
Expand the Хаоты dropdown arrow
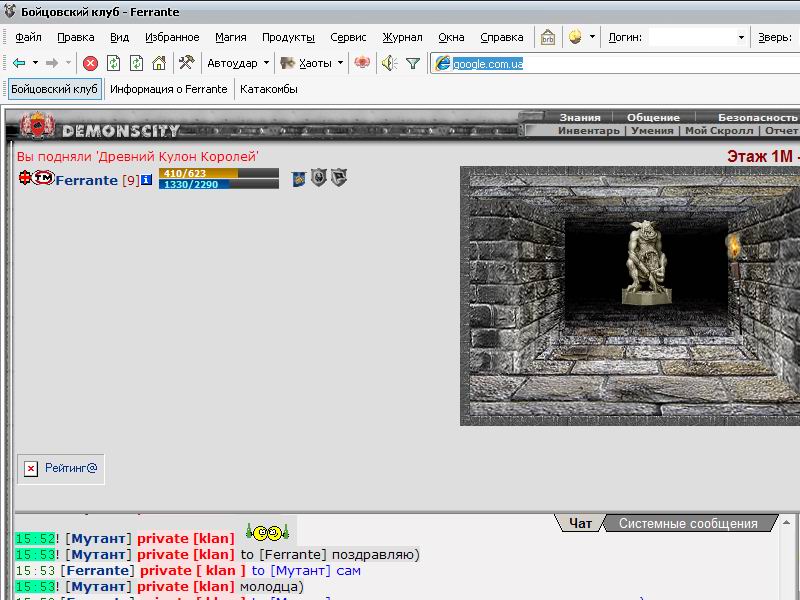340,63
